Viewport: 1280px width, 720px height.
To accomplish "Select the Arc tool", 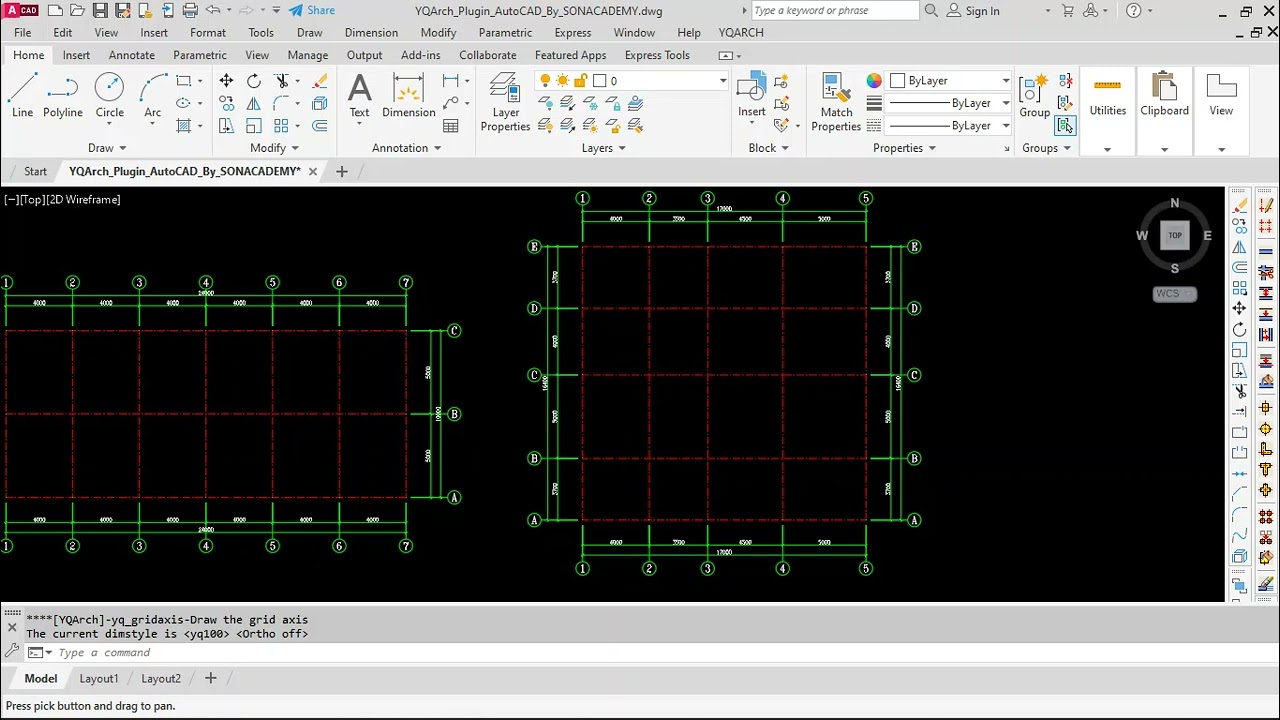I will click(152, 96).
